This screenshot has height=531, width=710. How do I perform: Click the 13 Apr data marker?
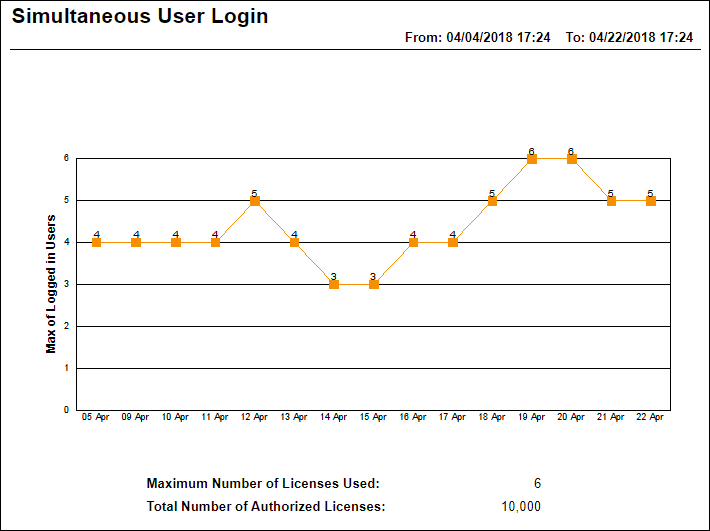coord(294,242)
